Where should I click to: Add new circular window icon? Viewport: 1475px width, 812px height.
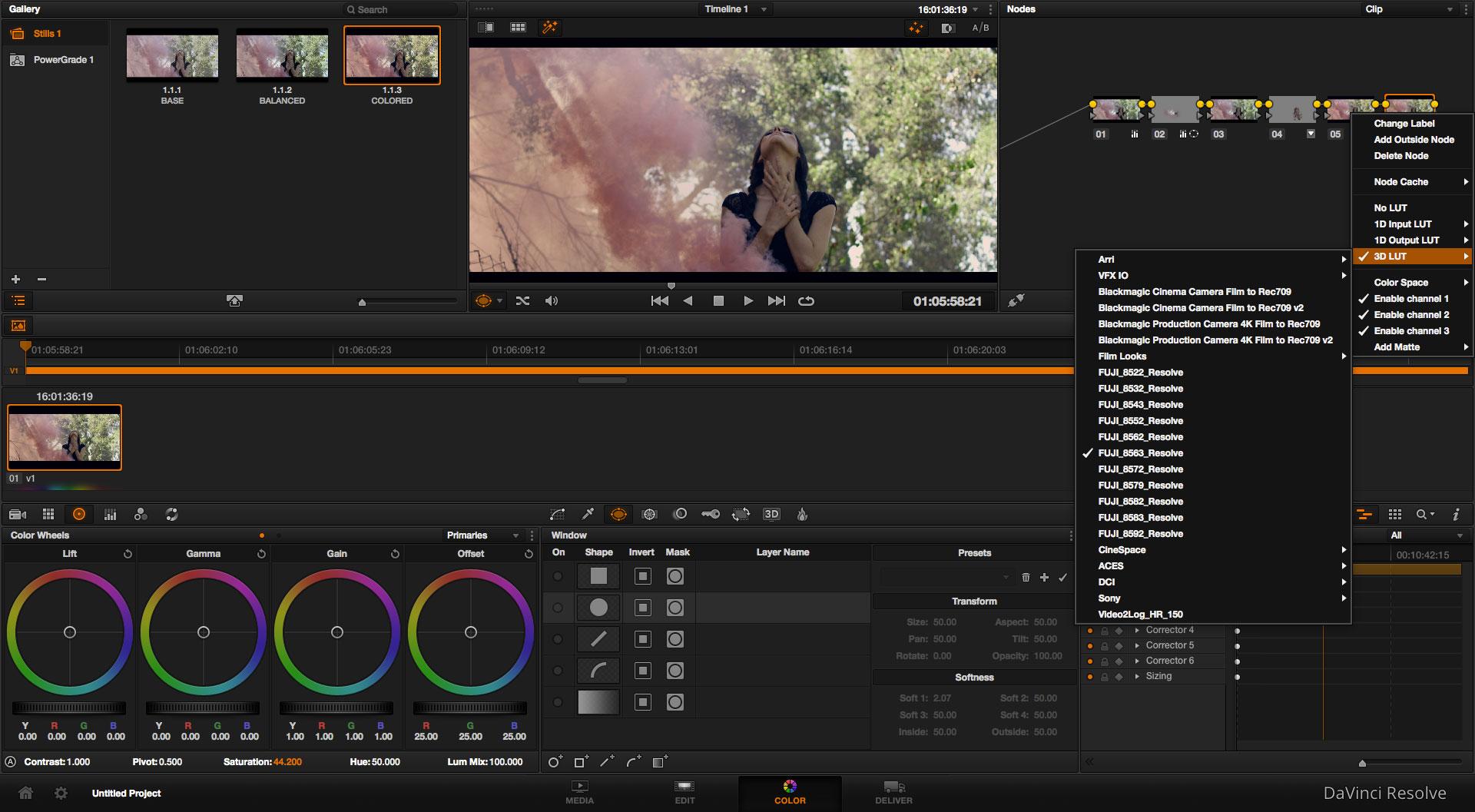[x=555, y=761]
